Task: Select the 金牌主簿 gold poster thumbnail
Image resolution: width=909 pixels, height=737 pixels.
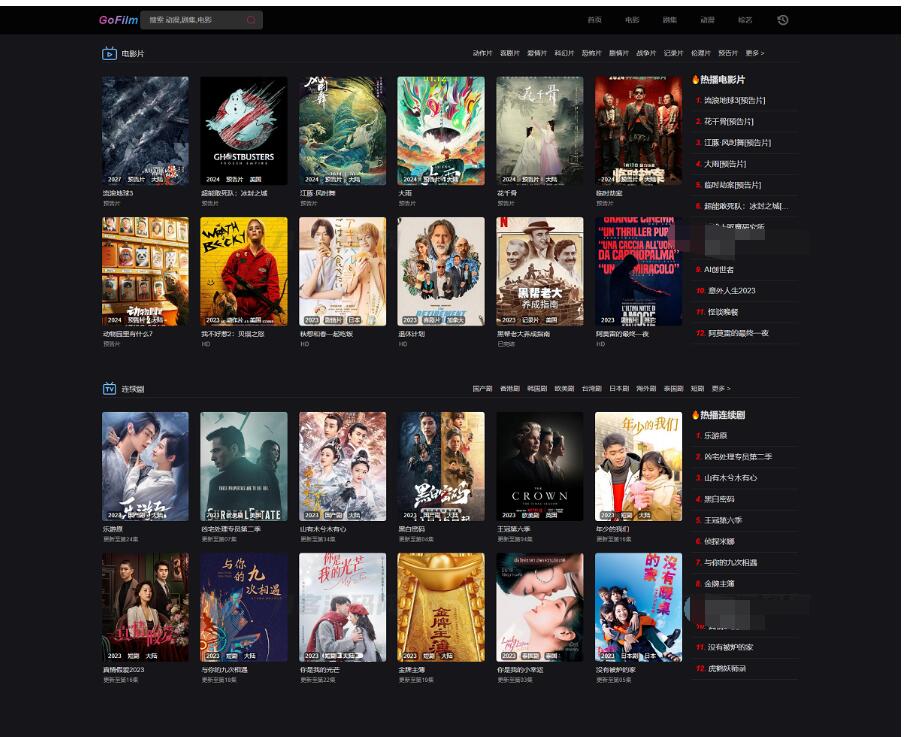Action: 441,607
